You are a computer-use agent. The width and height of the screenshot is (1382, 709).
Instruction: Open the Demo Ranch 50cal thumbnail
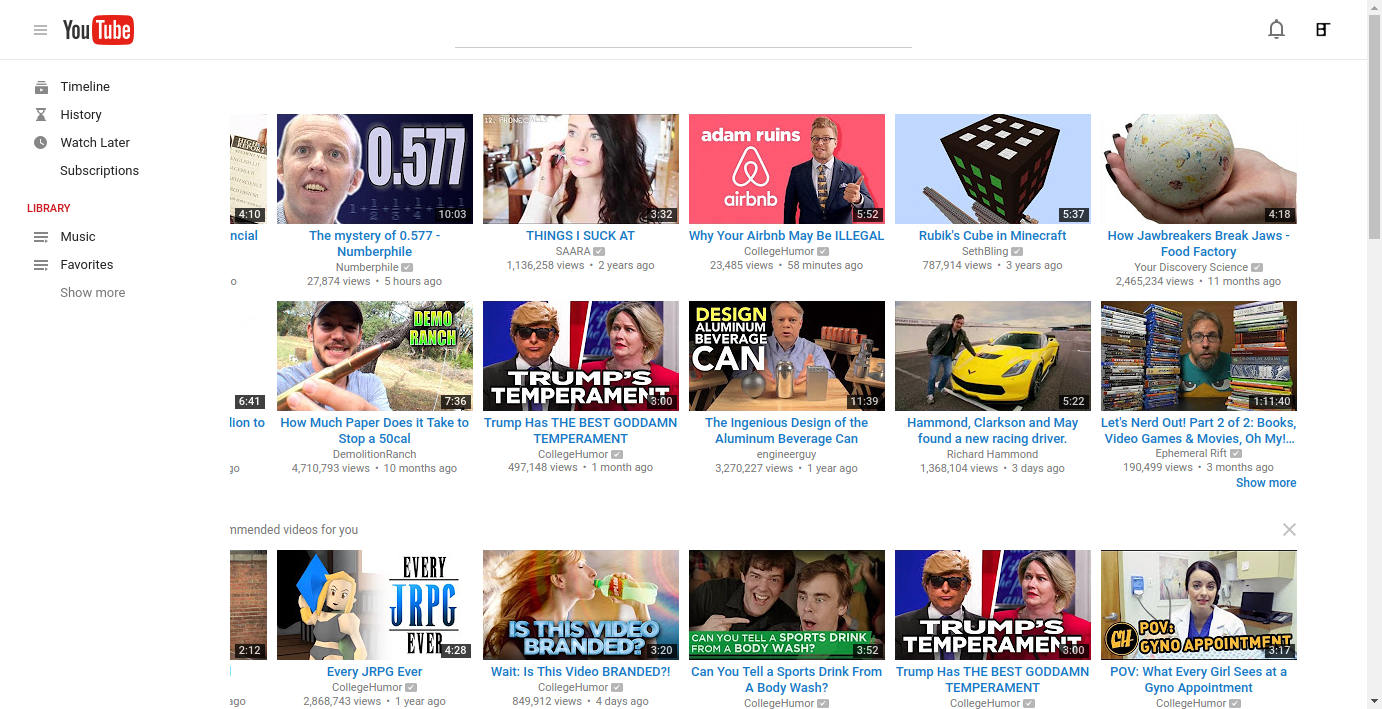point(375,356)
